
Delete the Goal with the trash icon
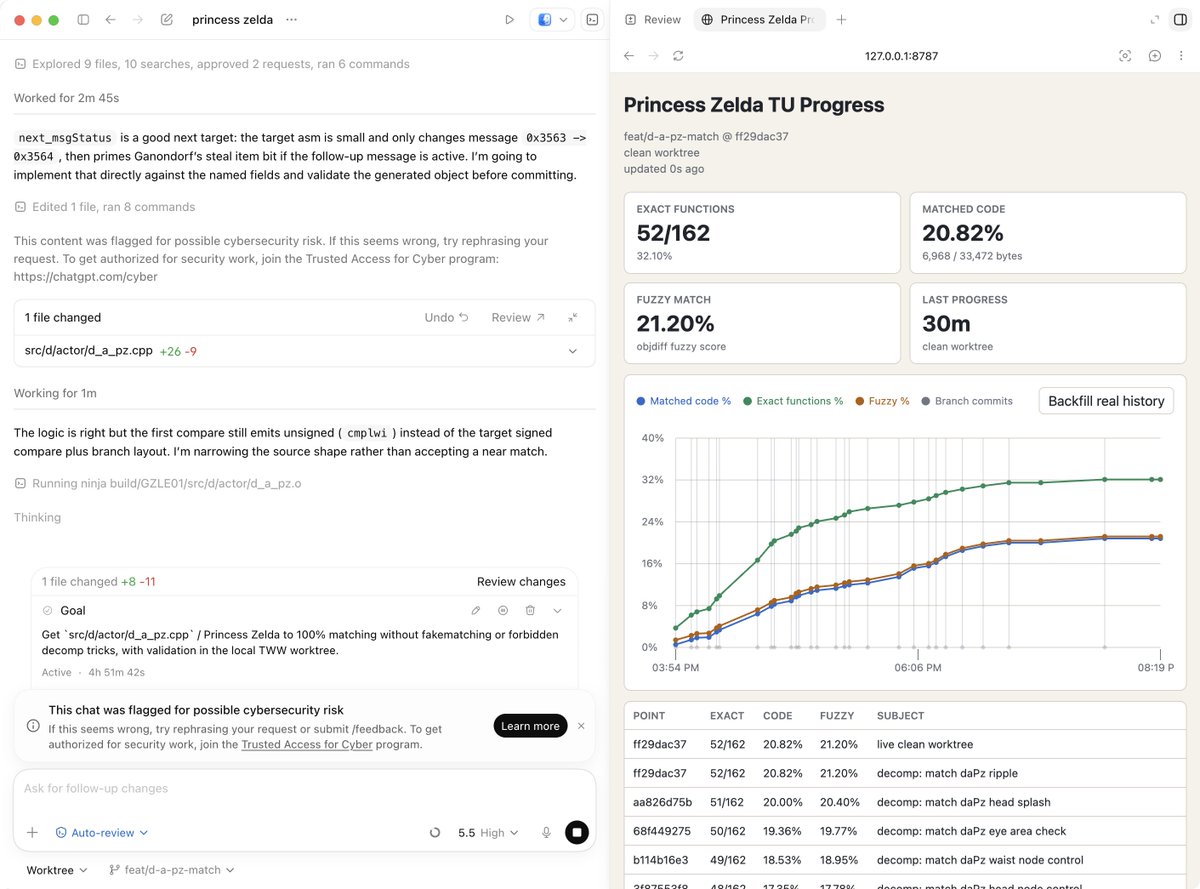[x=530, y=610]
